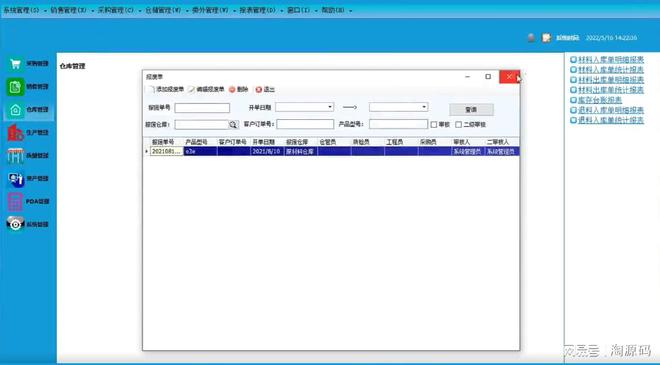
Task: Open the 库存台账报表 inventory ledger report link
Action: point(600,100)
